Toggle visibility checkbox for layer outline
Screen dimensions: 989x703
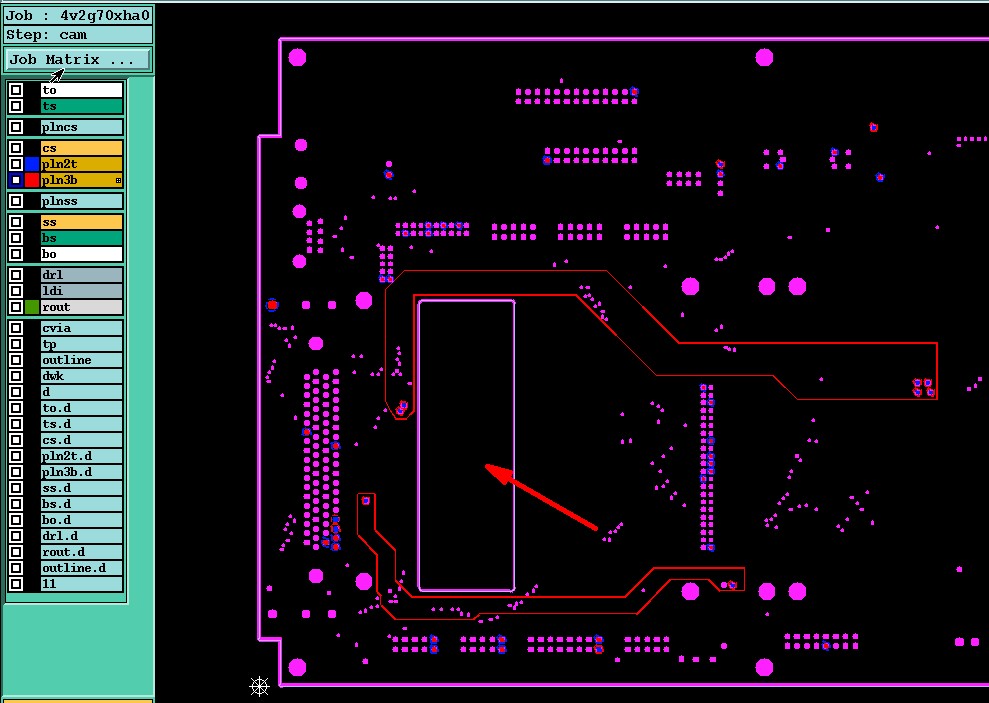pos(16,360)
